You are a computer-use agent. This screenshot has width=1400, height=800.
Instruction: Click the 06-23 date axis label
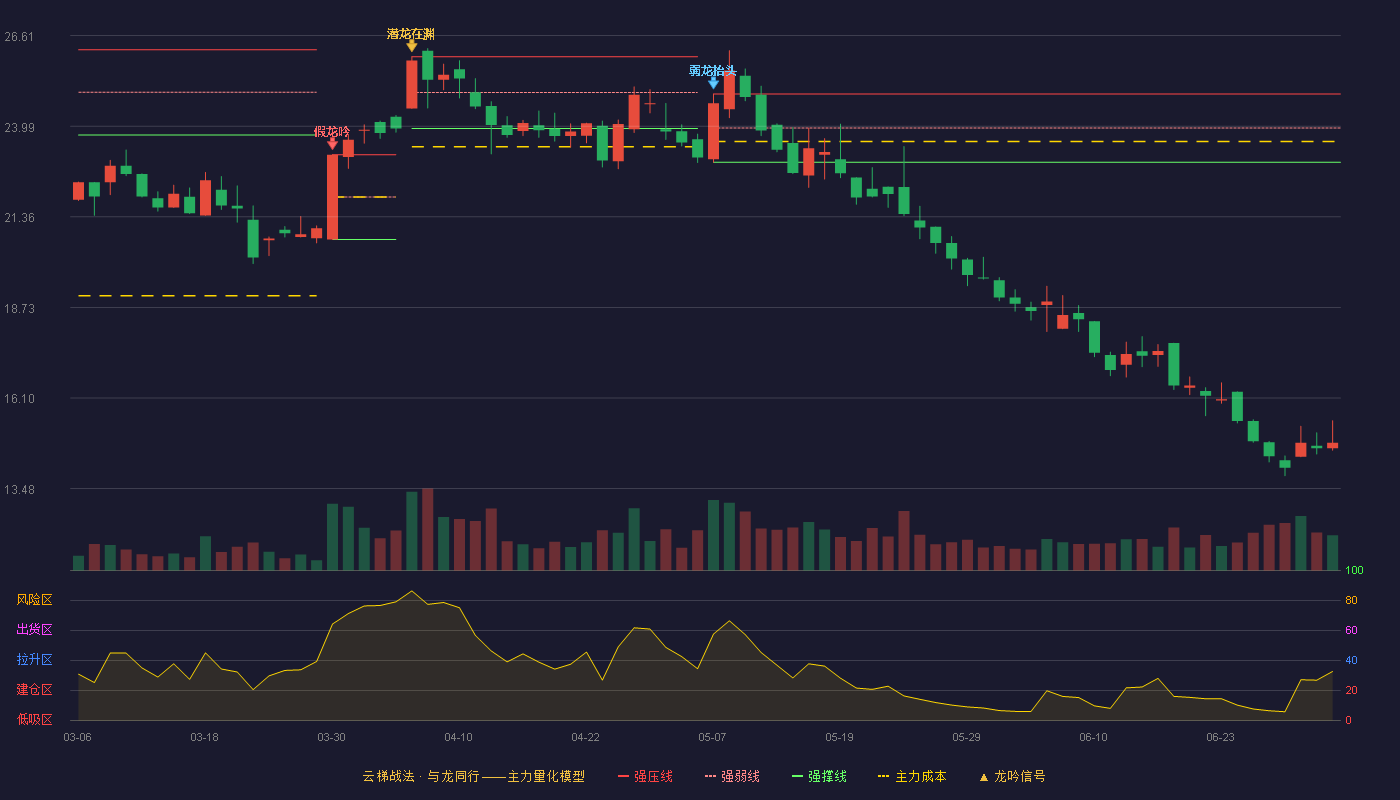point(1220,737)
